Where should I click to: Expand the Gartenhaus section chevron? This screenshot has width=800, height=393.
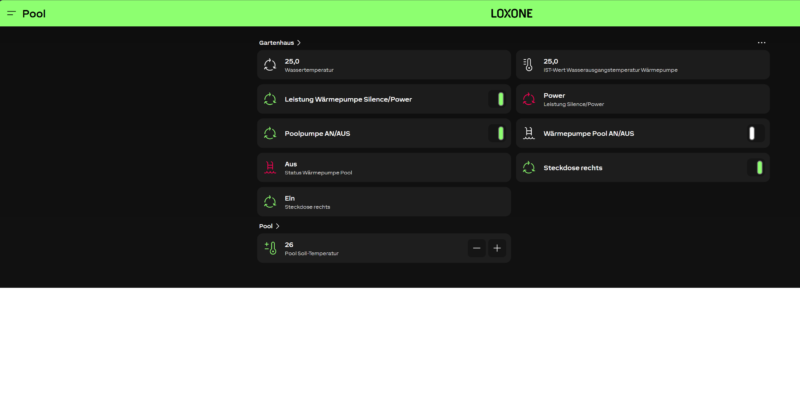[x=299, y=43]
